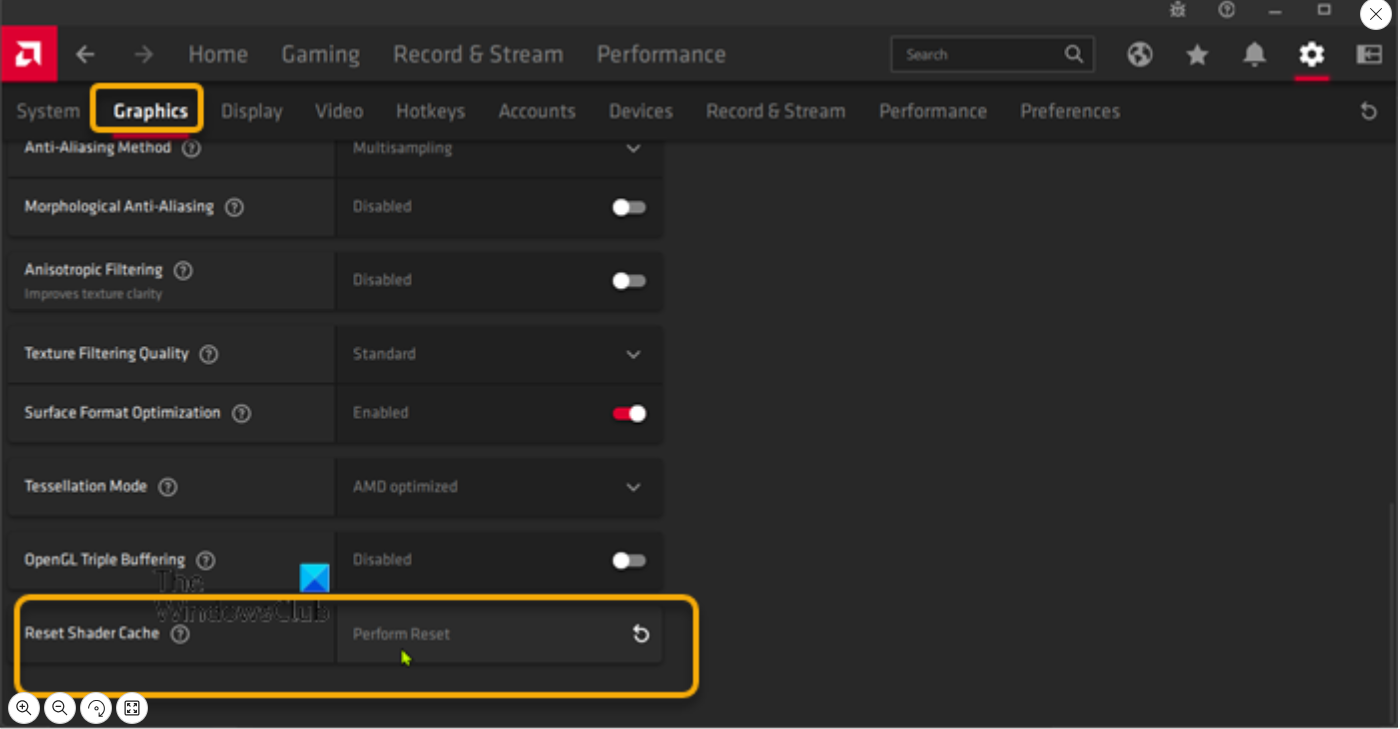Click the Perform Reset circular arrow icon
Image resolution: width=1400 pixels, height=729 pixels.
pos(641,634)
